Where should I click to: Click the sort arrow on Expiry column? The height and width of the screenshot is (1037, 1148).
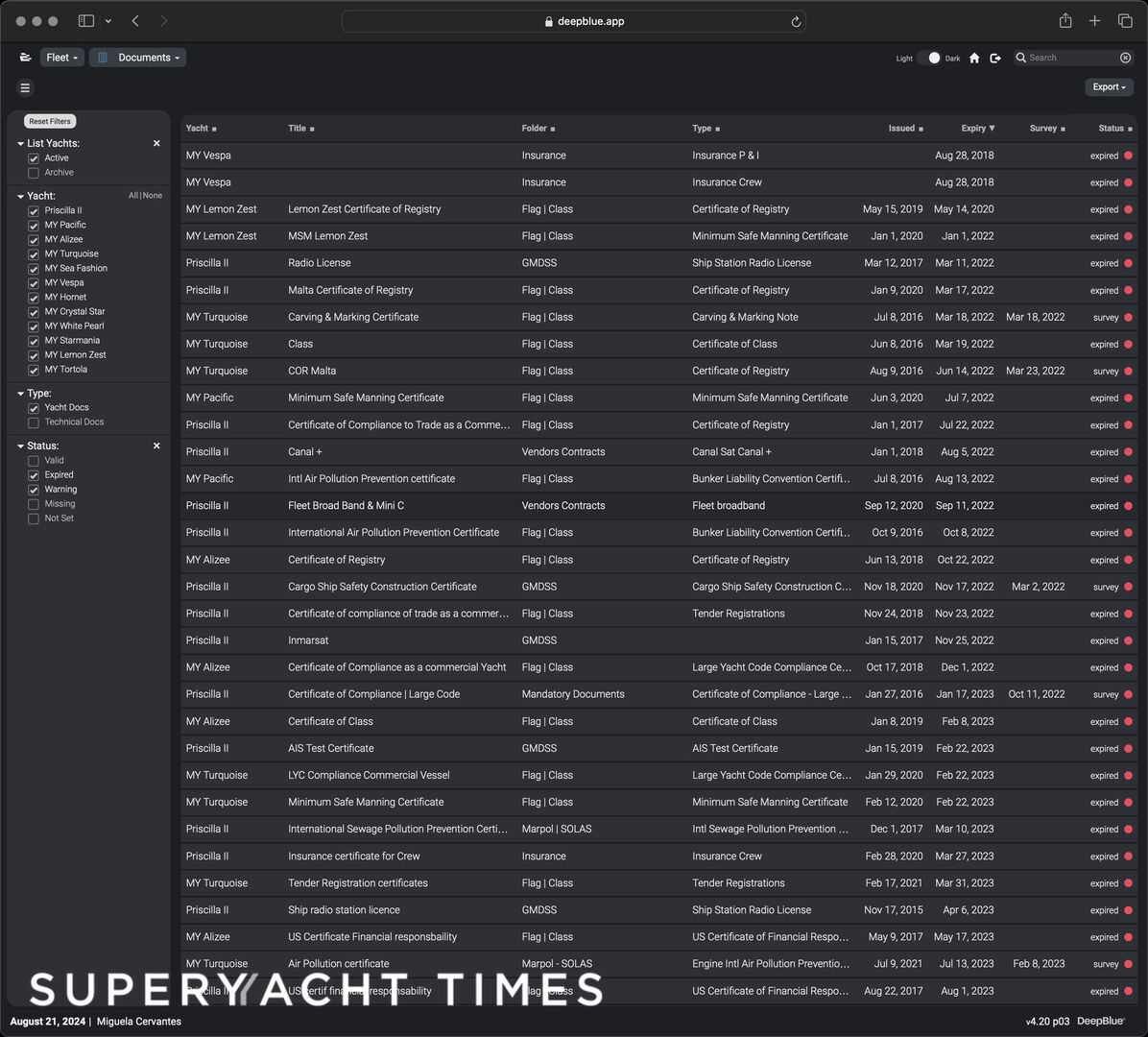pos(993,128)
